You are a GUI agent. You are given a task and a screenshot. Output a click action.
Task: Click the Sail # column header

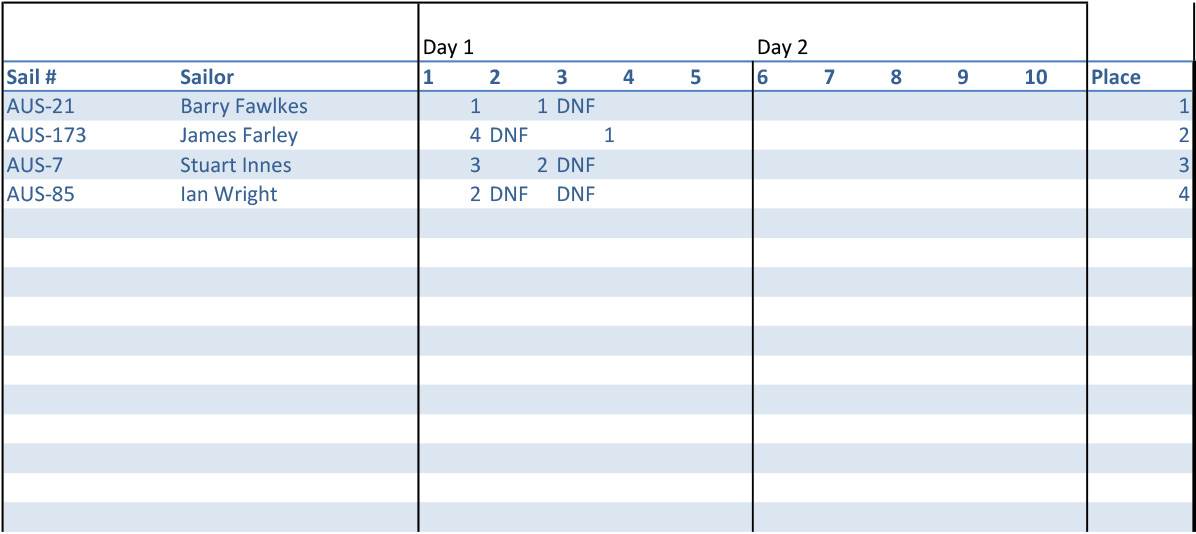tap(30, 77)
